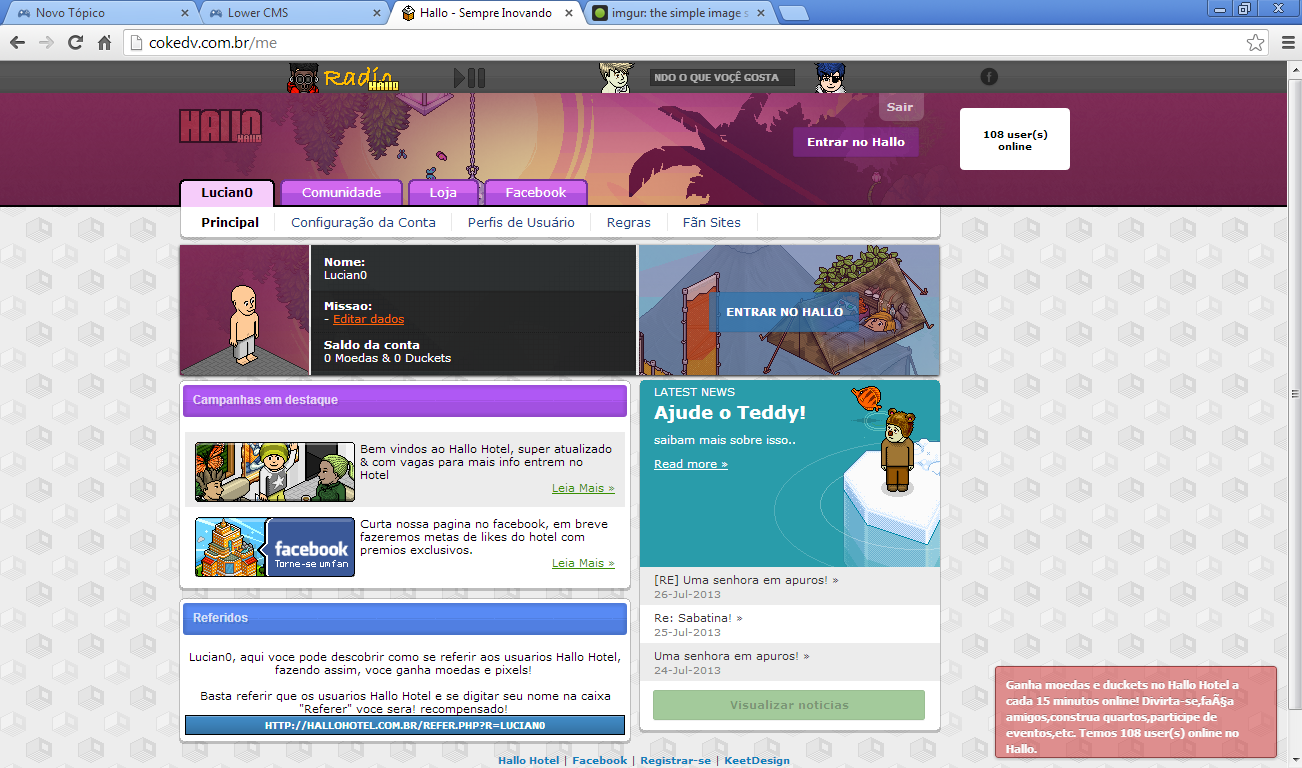Click the browser back arrow
1302x768 pixels.
17,43
